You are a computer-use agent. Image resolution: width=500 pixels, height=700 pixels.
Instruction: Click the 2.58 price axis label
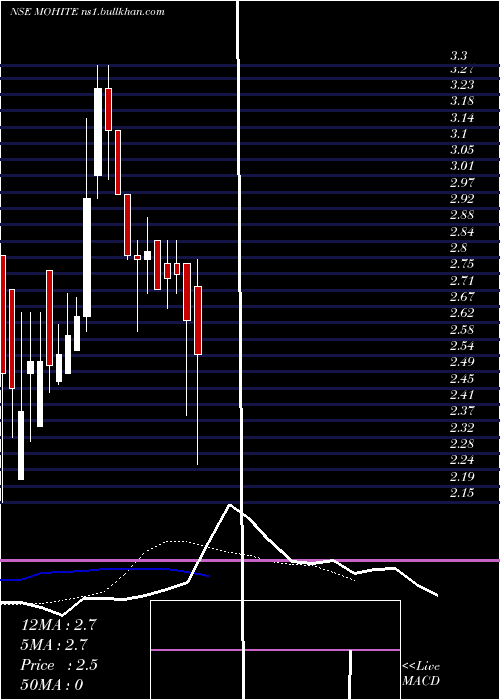click(x=462, y=329)
